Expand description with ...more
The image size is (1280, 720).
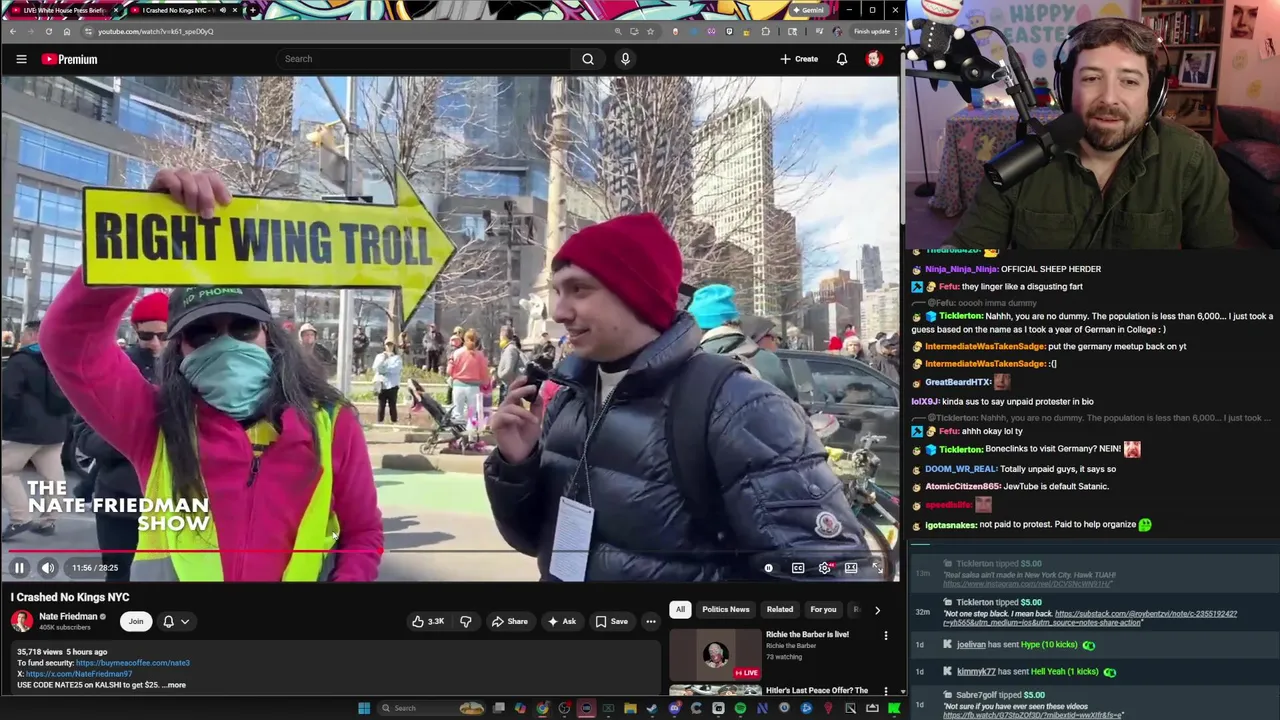pyautogui.click(x=175, y=685)
